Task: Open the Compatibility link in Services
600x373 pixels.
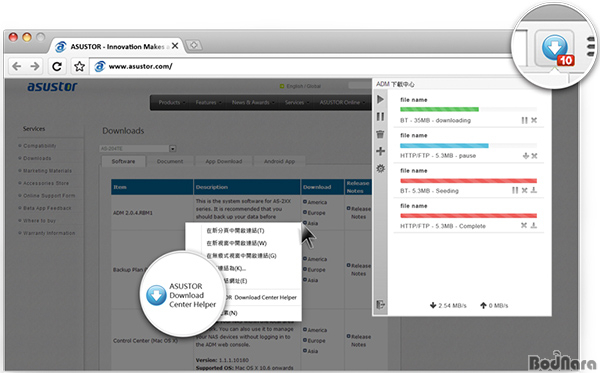Action: (x=39, y=146)
